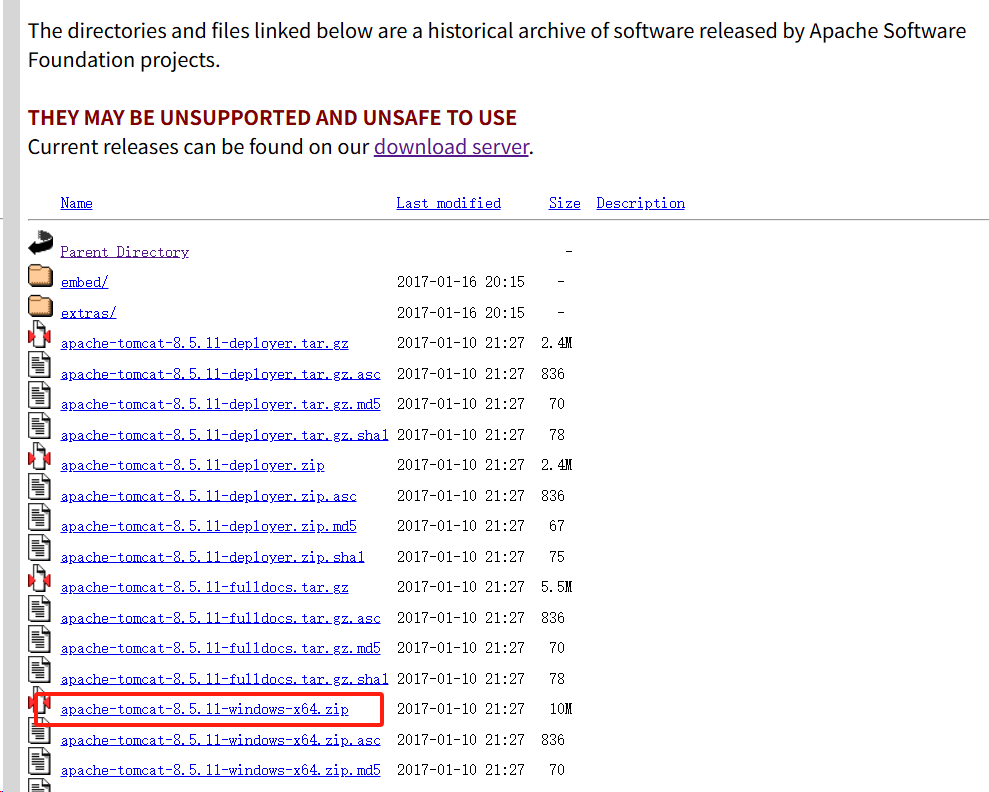
Task: Click archive icon beside deployer.zip
Action: click(x=39, y=456)
